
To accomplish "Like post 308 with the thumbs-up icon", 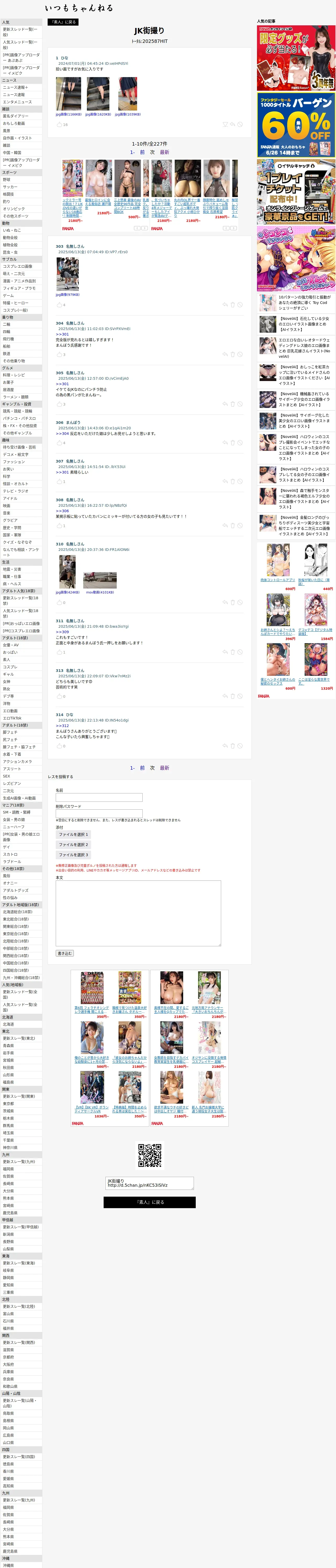I will 59,525.
